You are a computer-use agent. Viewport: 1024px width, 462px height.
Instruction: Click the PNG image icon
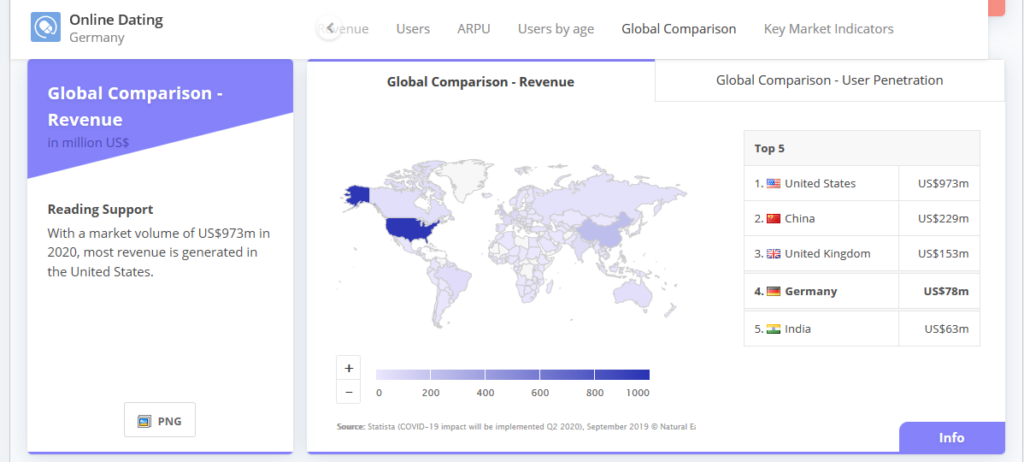[144, 421]
